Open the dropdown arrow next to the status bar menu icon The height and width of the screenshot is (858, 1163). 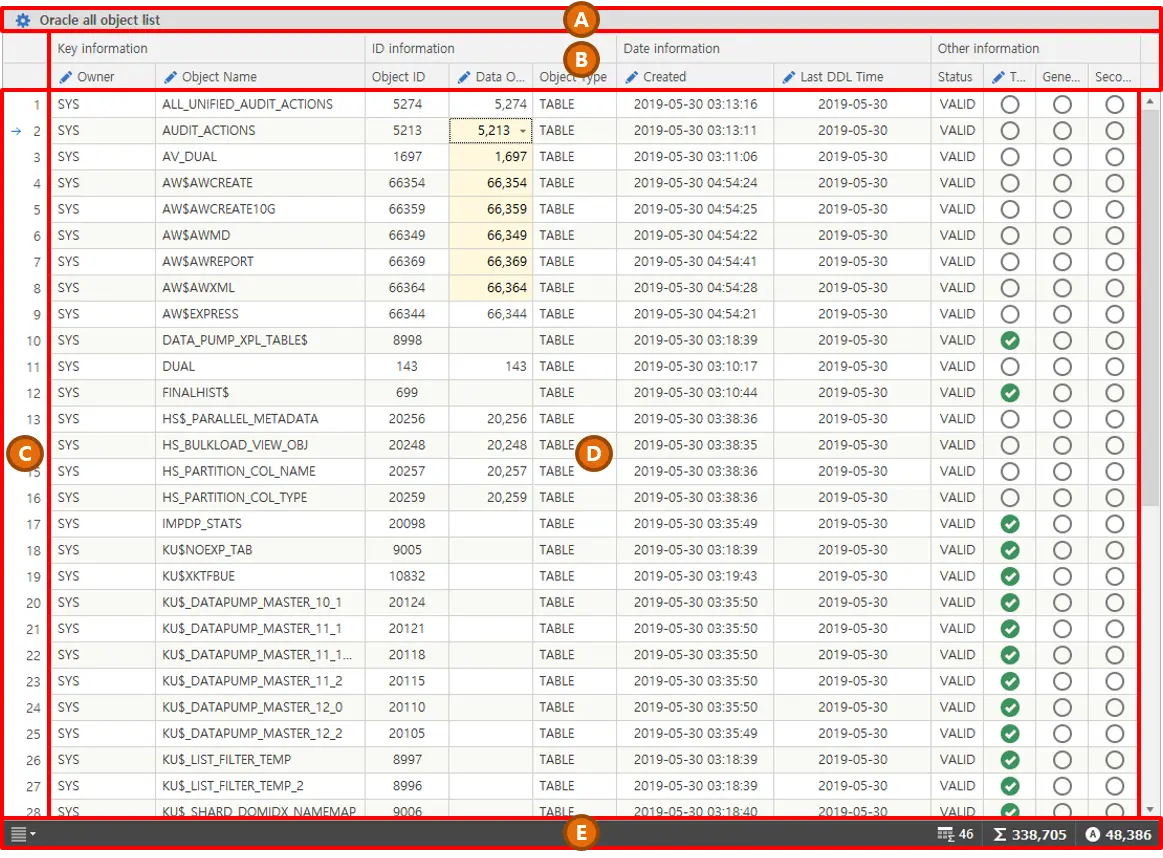point(33,834)
